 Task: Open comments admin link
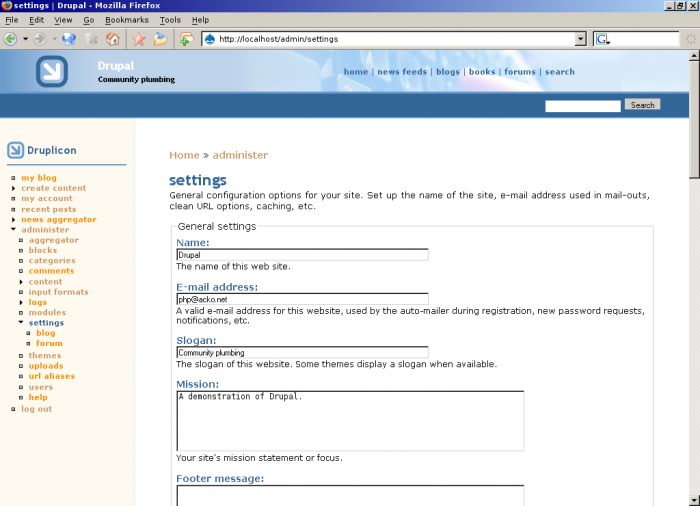click(51, 271)
